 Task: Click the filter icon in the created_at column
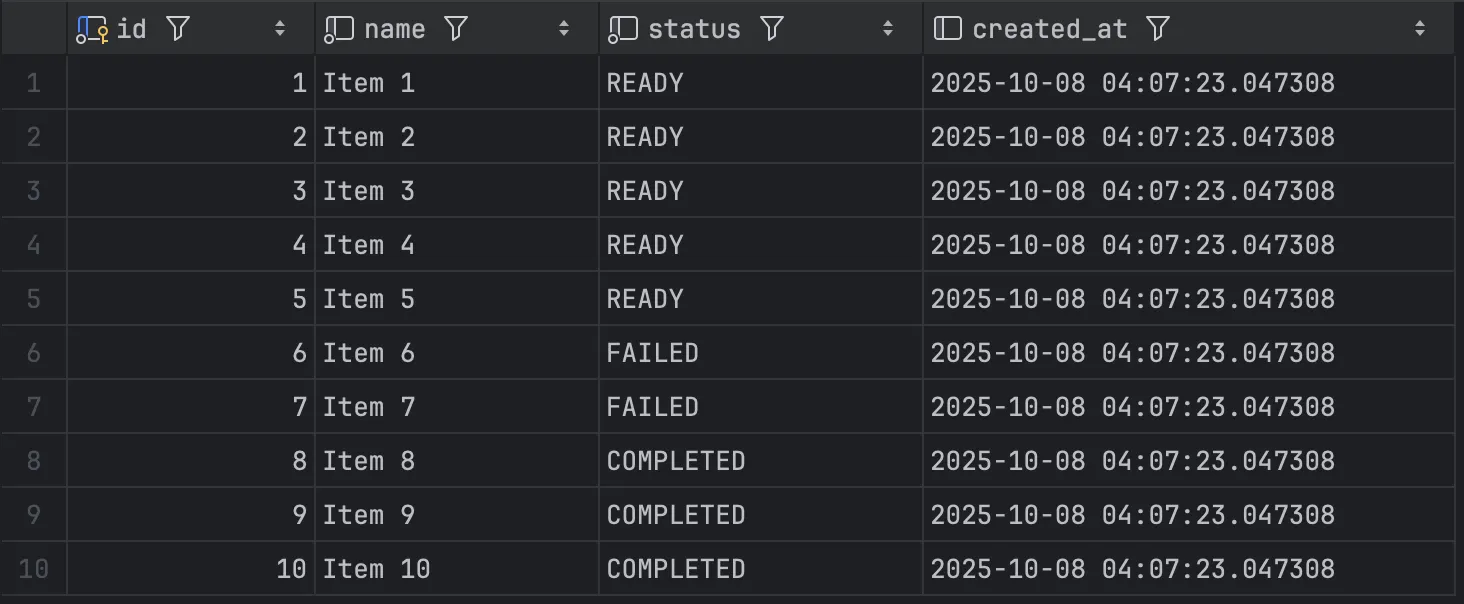tap(1157, 29)
